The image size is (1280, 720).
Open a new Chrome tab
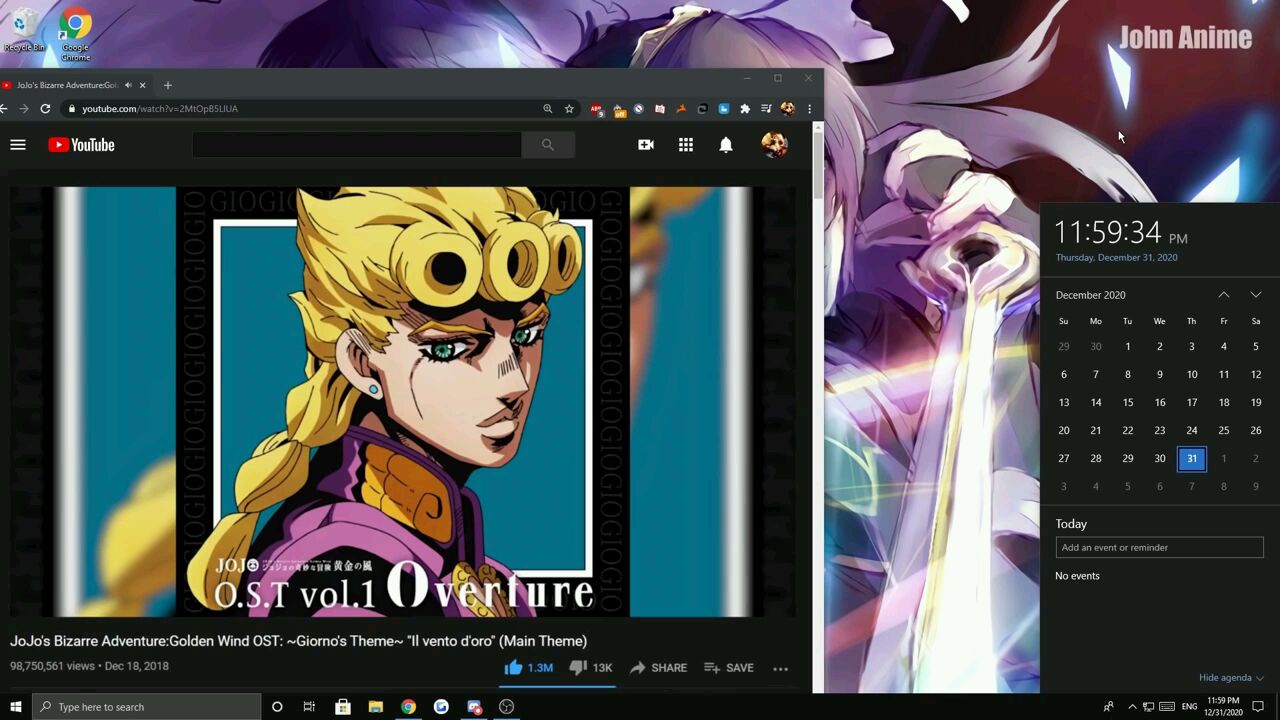pyautogui.click(x=167, y=85)
